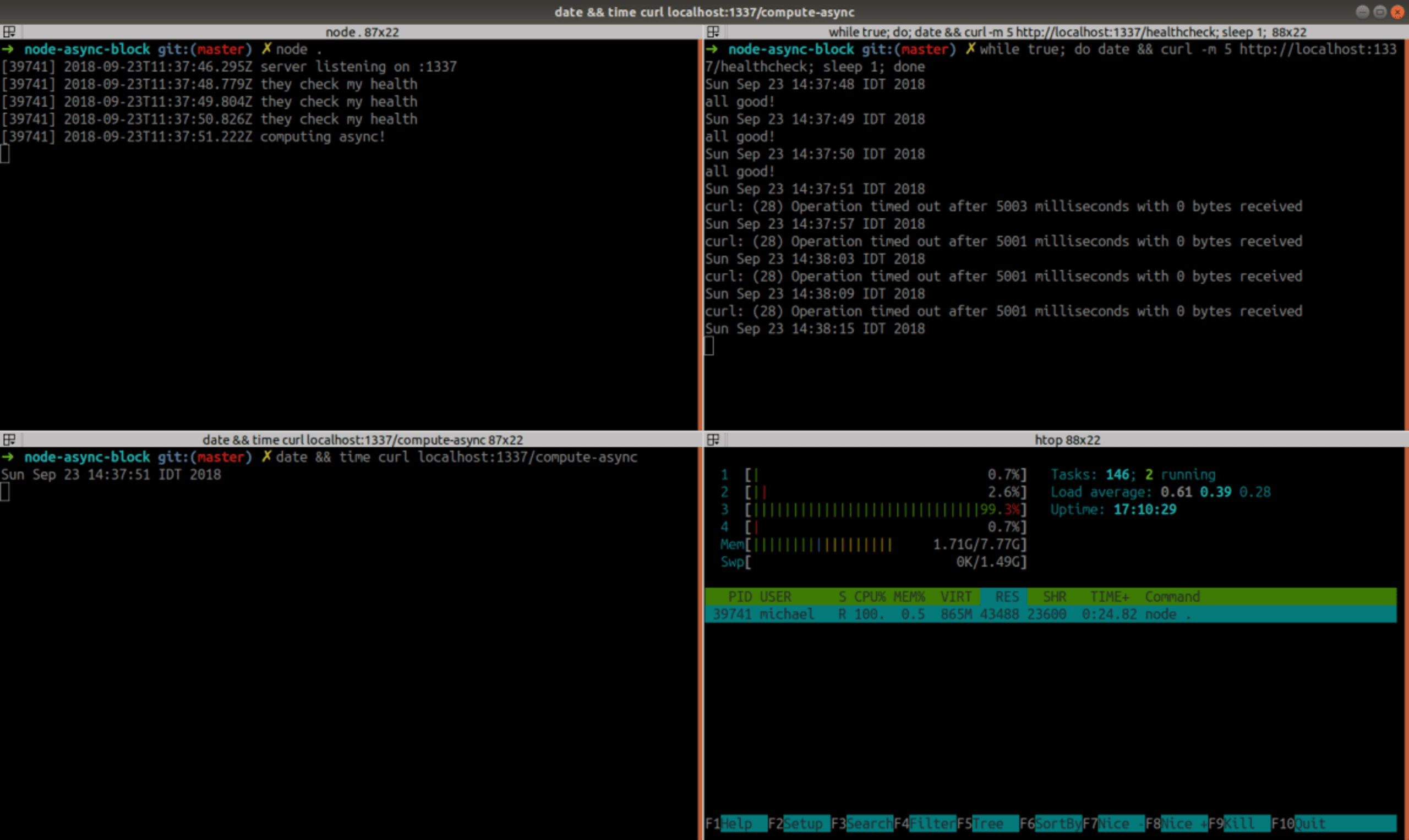Toggle htop F5 Tree view
1409x840 pixels.
[x=987, y=823]
